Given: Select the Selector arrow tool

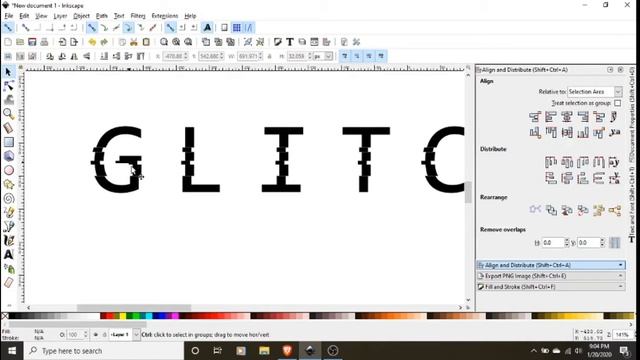Looking at the screenshot, I should click(x=8, y=72).
